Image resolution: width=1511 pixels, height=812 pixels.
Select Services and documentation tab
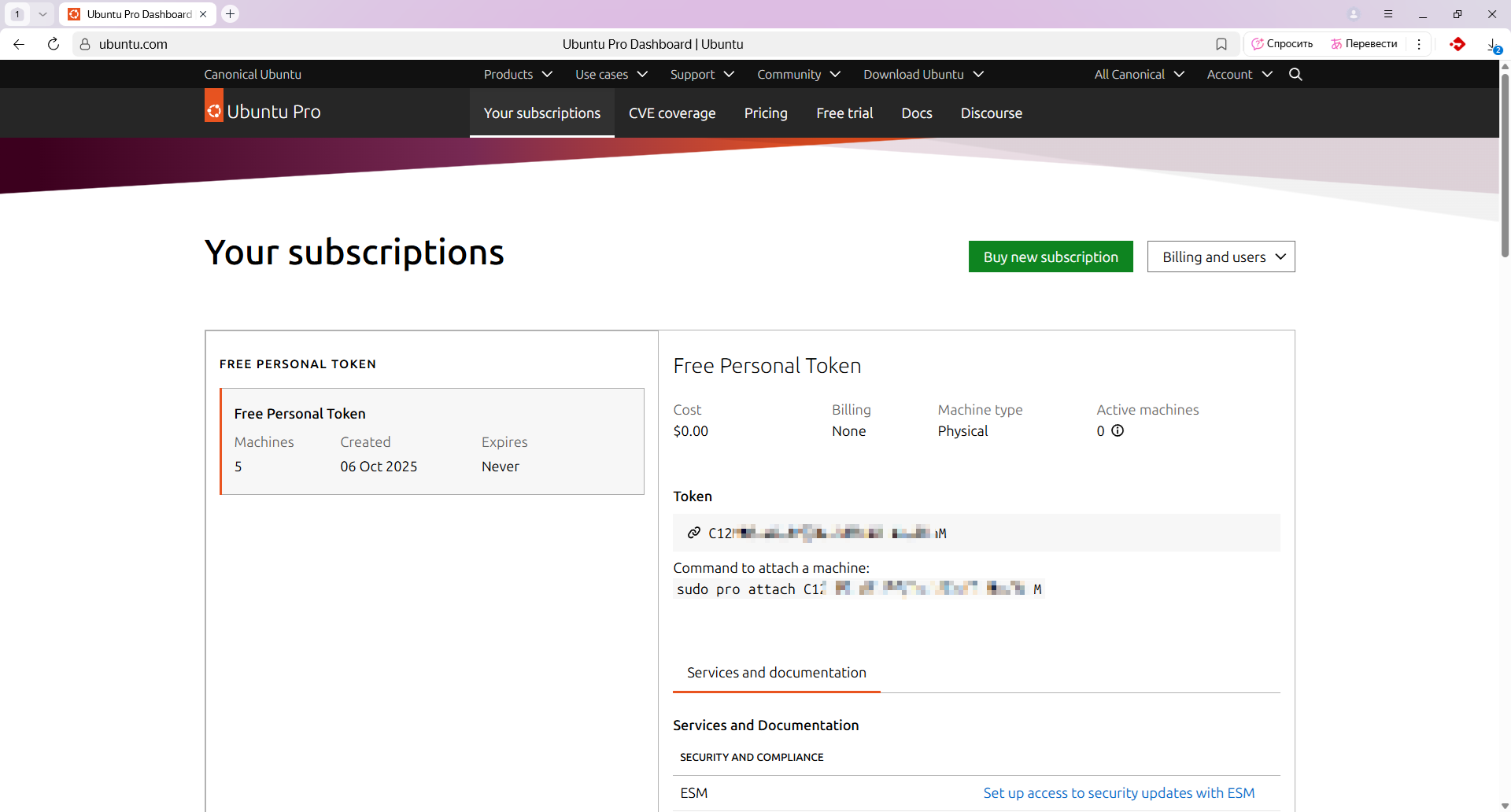click(x=776, y=673)
